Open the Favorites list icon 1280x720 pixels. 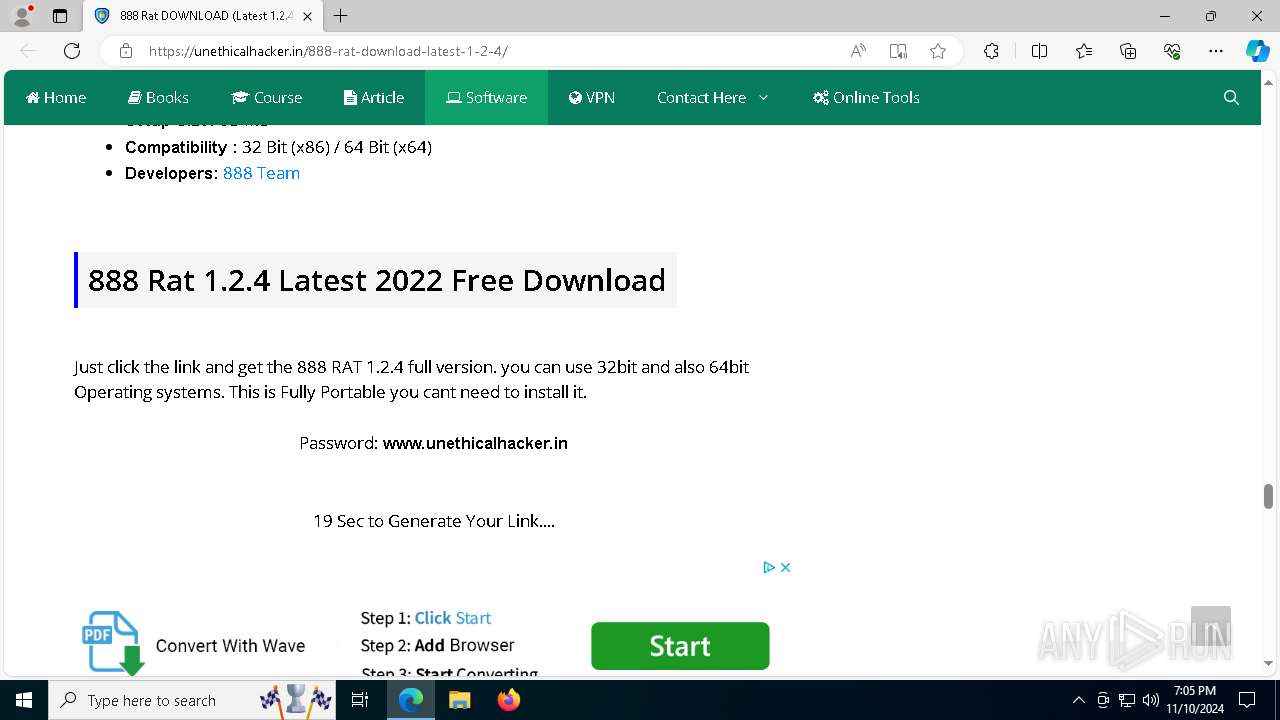click(x=1084, y=51)
